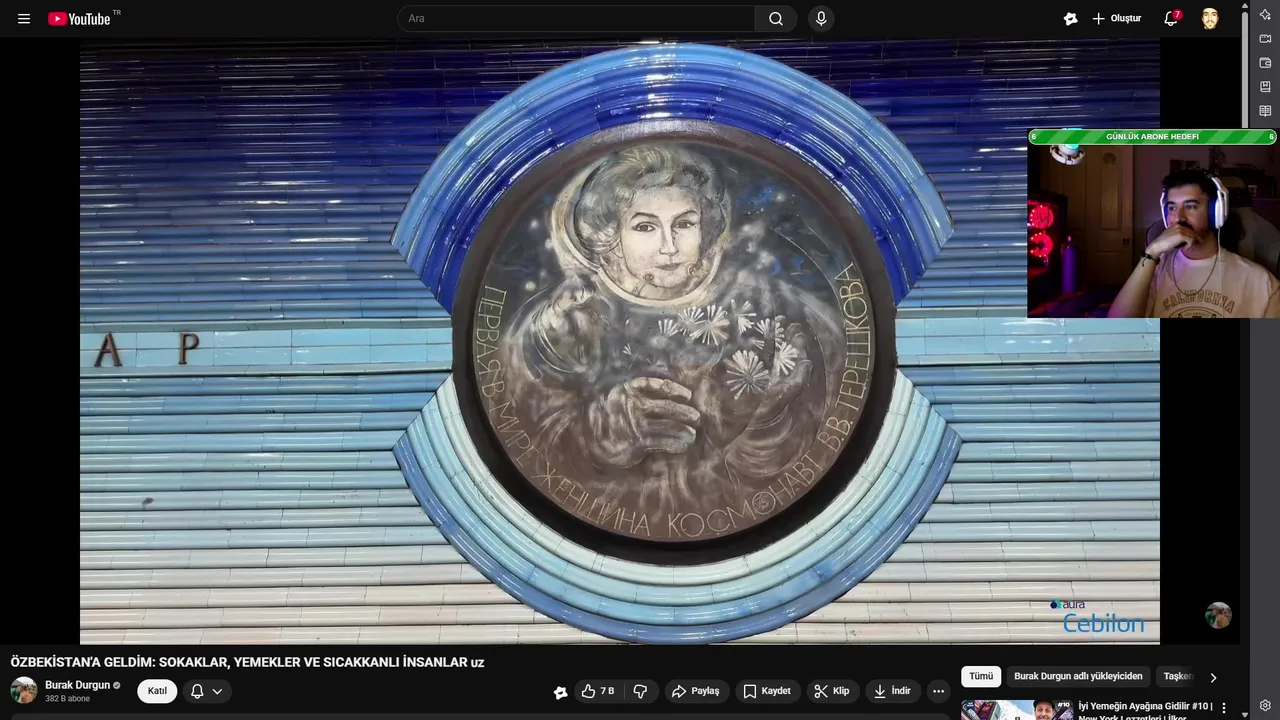Click the İndir download button

pos(891,691)
